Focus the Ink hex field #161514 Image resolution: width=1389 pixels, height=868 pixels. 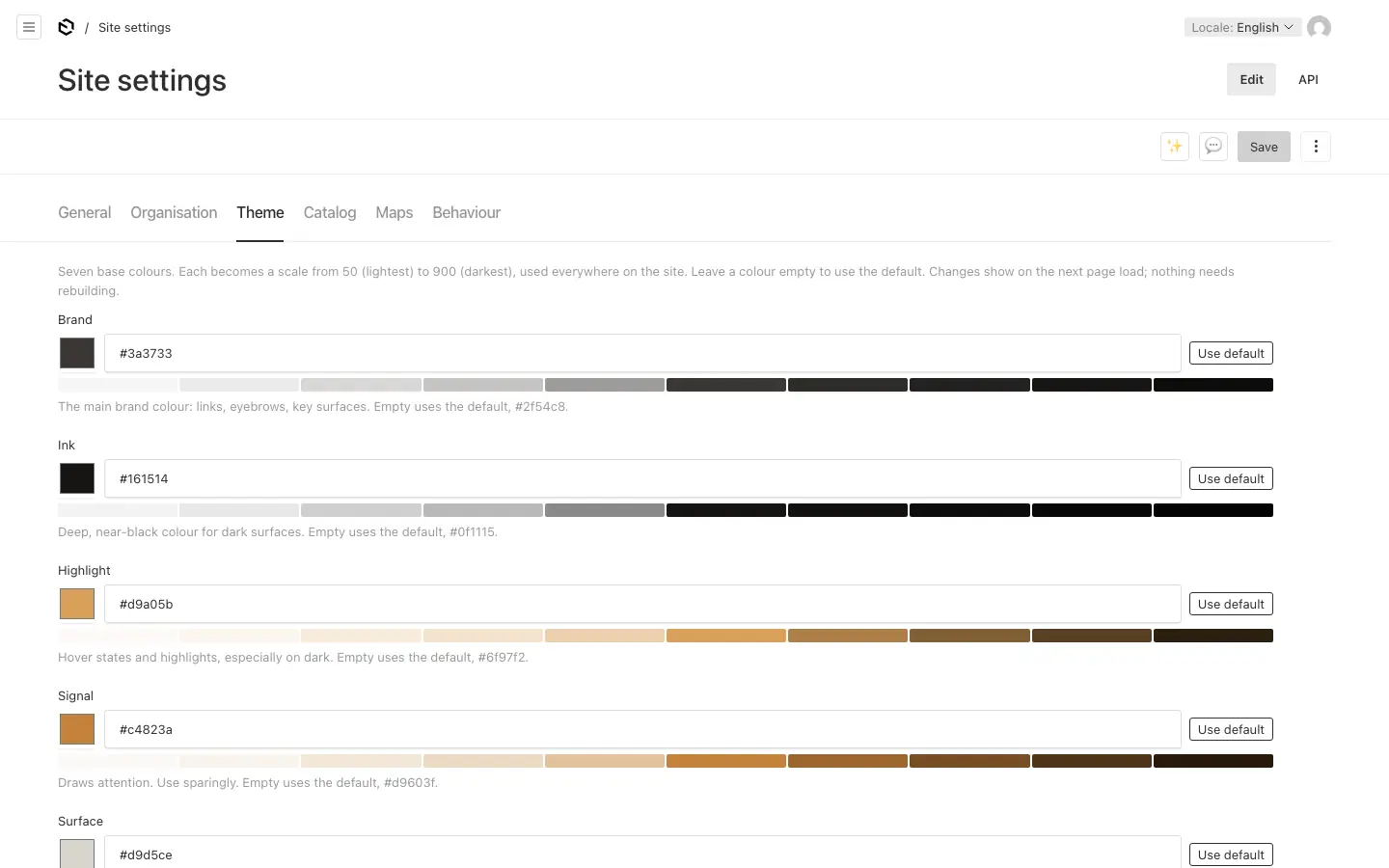pos(642,478)
